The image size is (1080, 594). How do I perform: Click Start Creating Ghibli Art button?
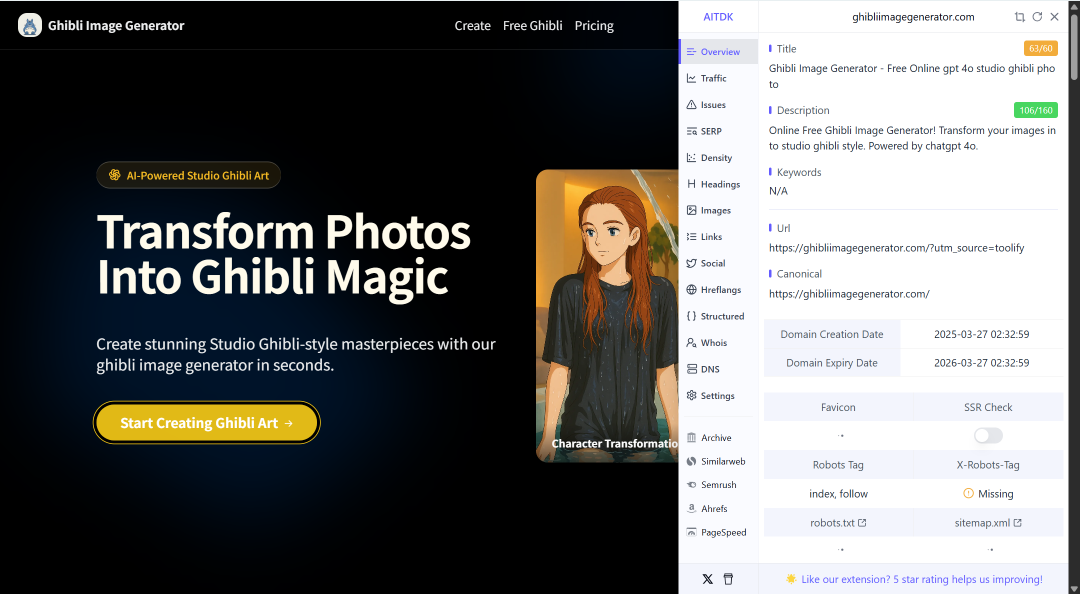pos(207,422)
